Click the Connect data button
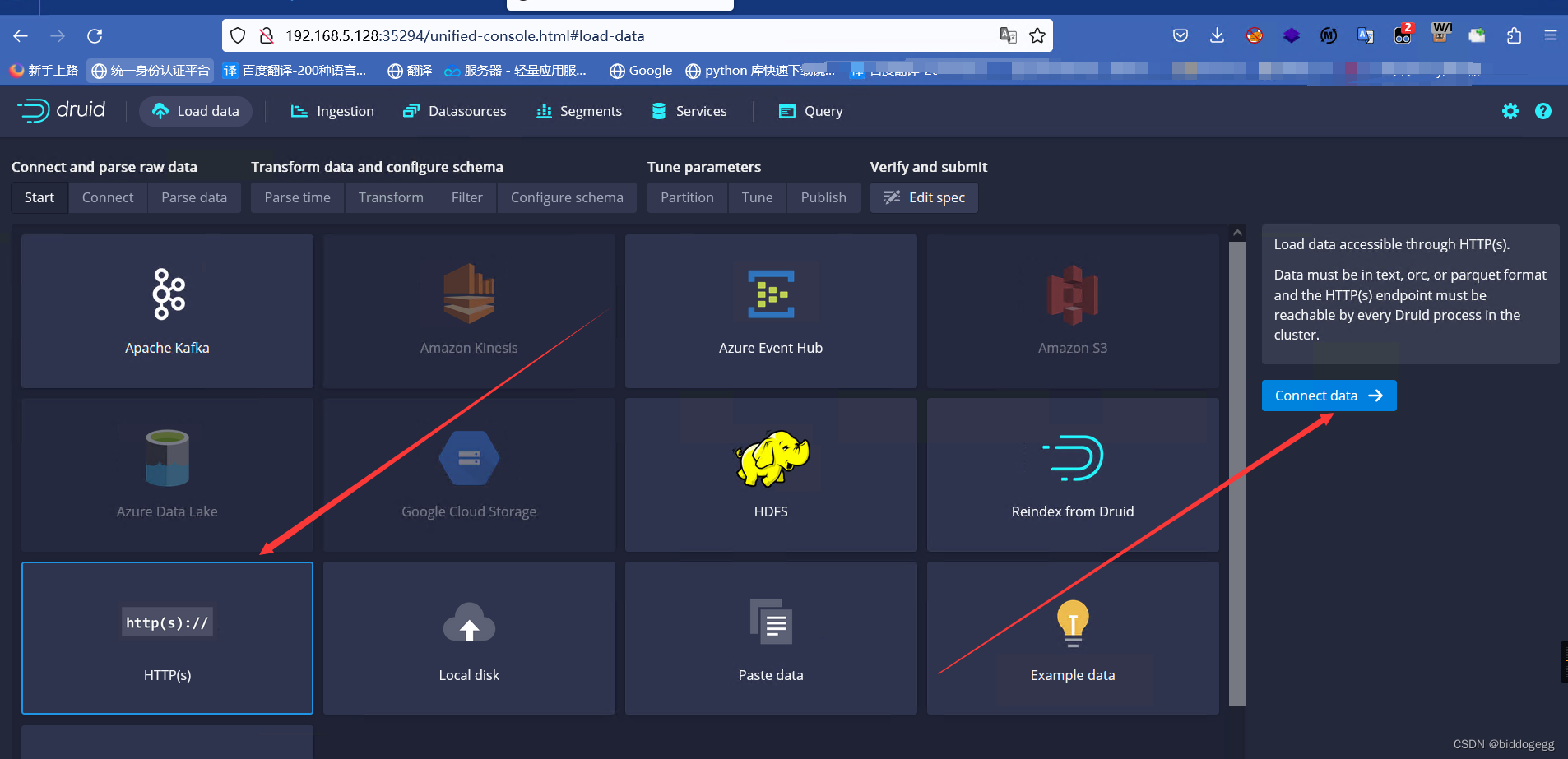The height and width of the screenshot is (759, 1568). point(1329,396)
